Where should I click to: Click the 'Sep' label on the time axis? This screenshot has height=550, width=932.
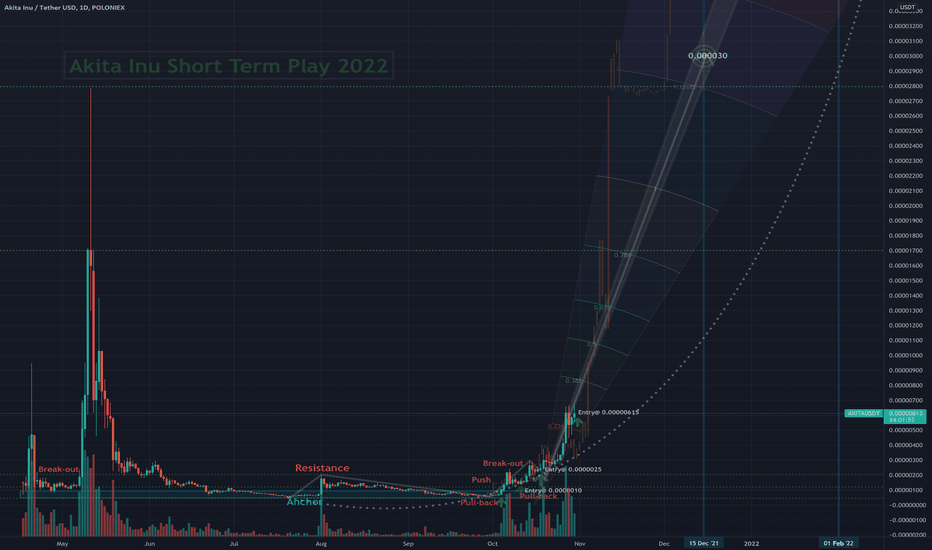(x=408, y=543)
